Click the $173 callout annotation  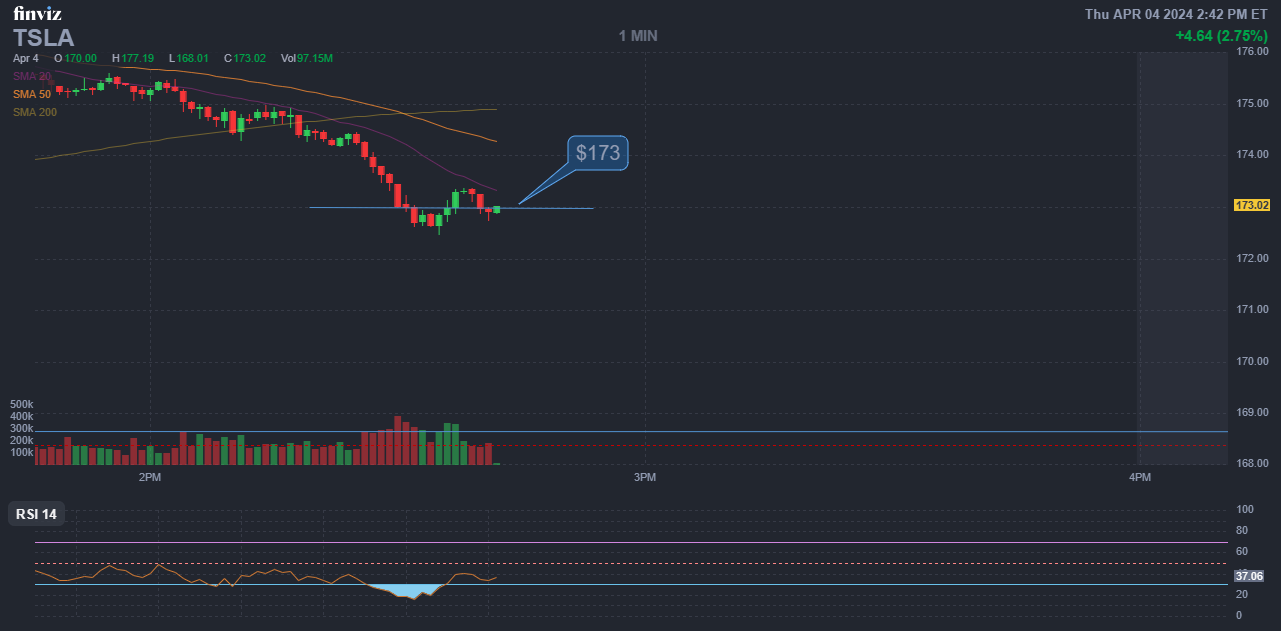598,153
